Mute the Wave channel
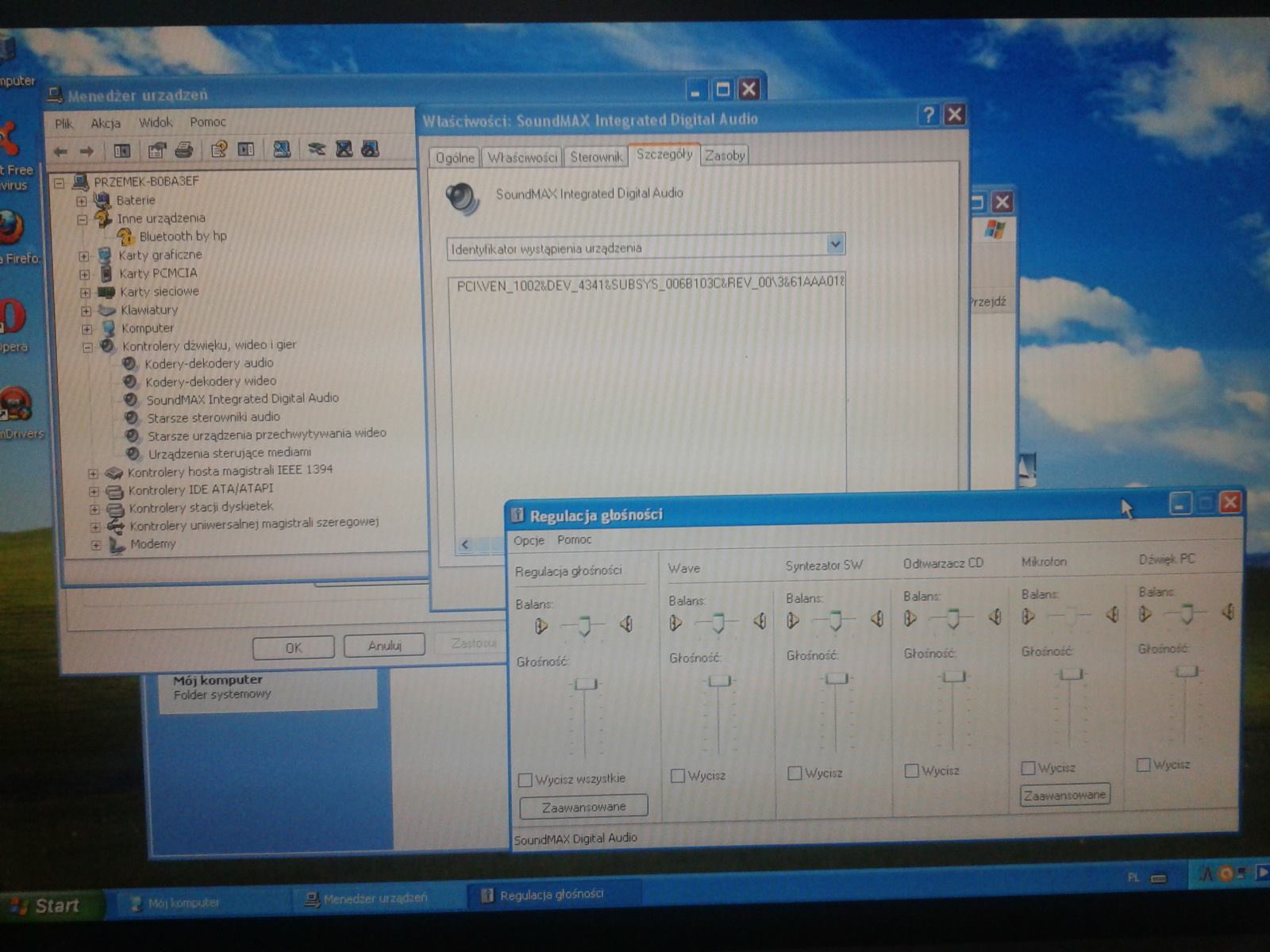The width and height of the screenshot is (1270, 952). (677, 776)
